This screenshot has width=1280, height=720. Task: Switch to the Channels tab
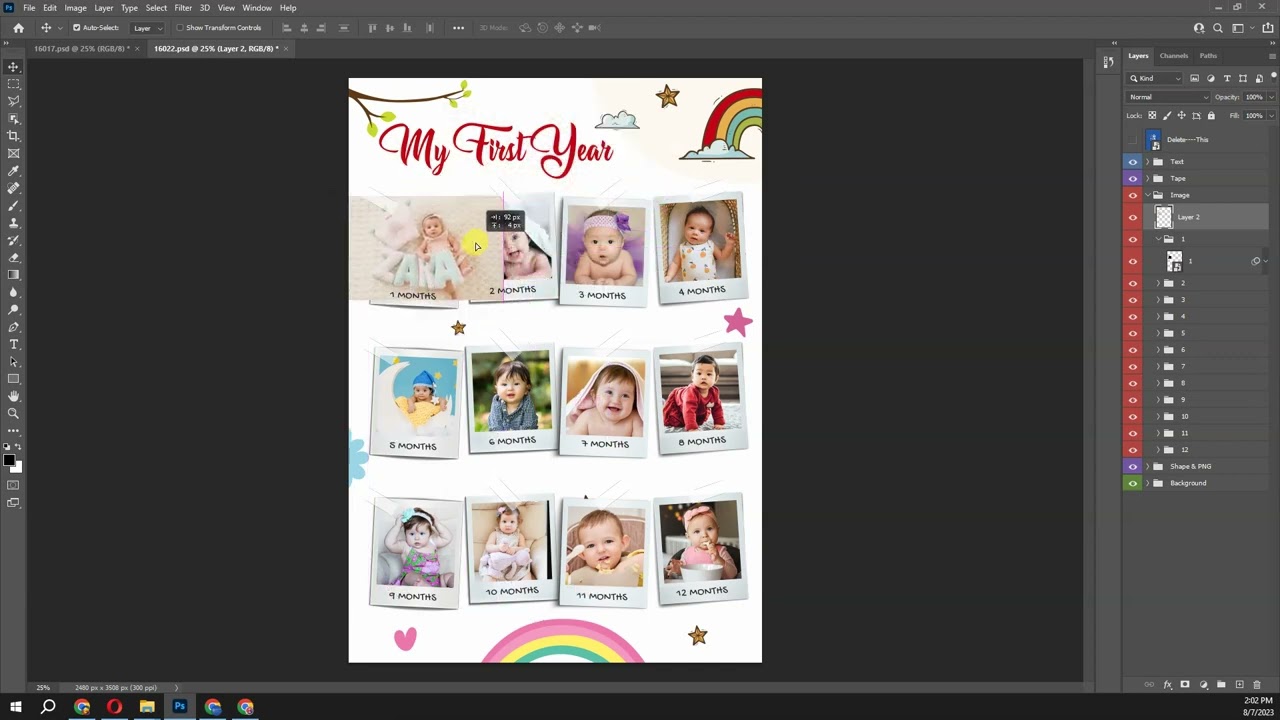coord(1174,56)
